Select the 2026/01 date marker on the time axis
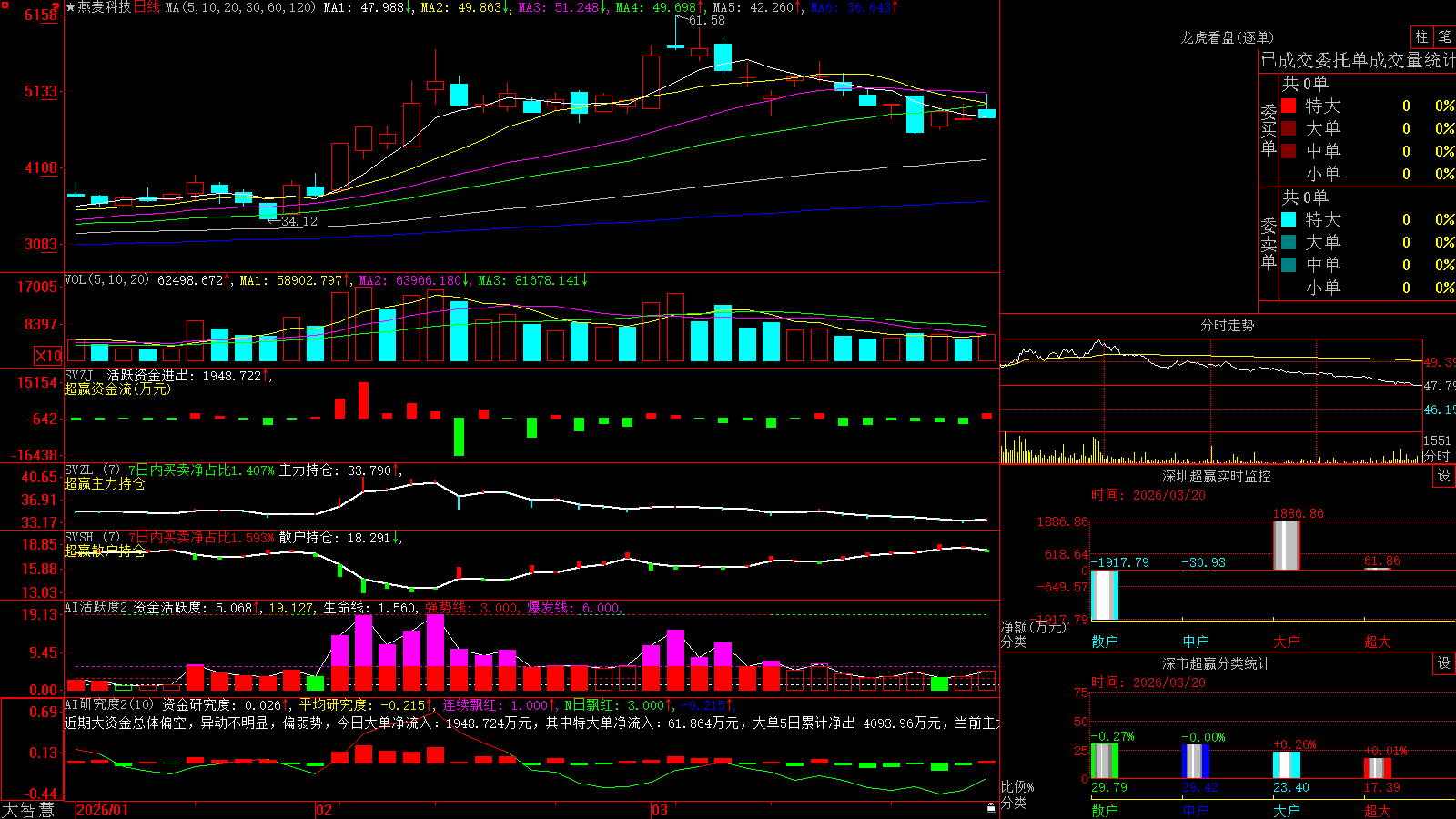The width and height of the screenshot is (1456, 819). 103,810
